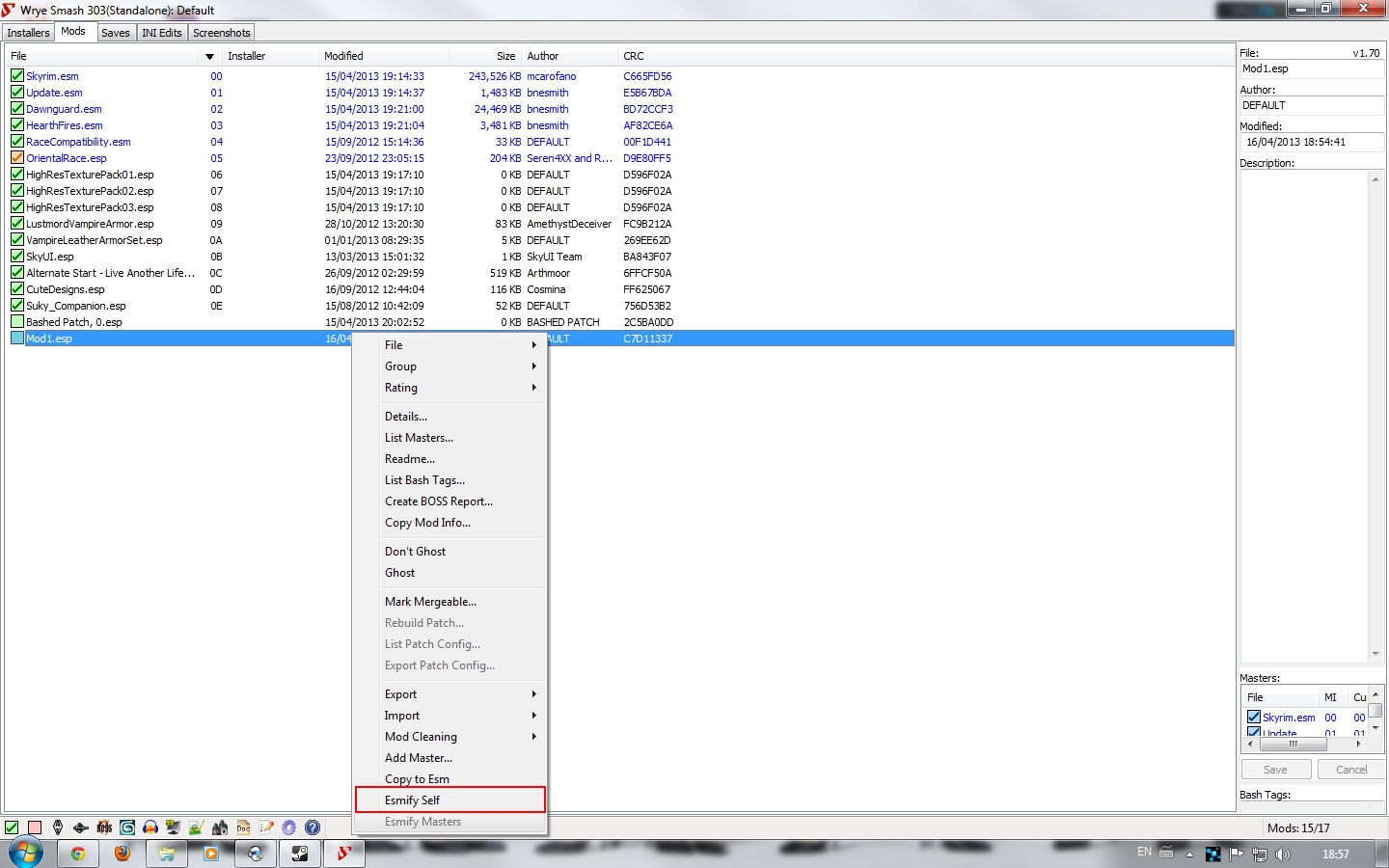This screenshot has width=1389, height=868.
Task: Click the volume speaker tray icon
Action: [x=1283, y=854]
